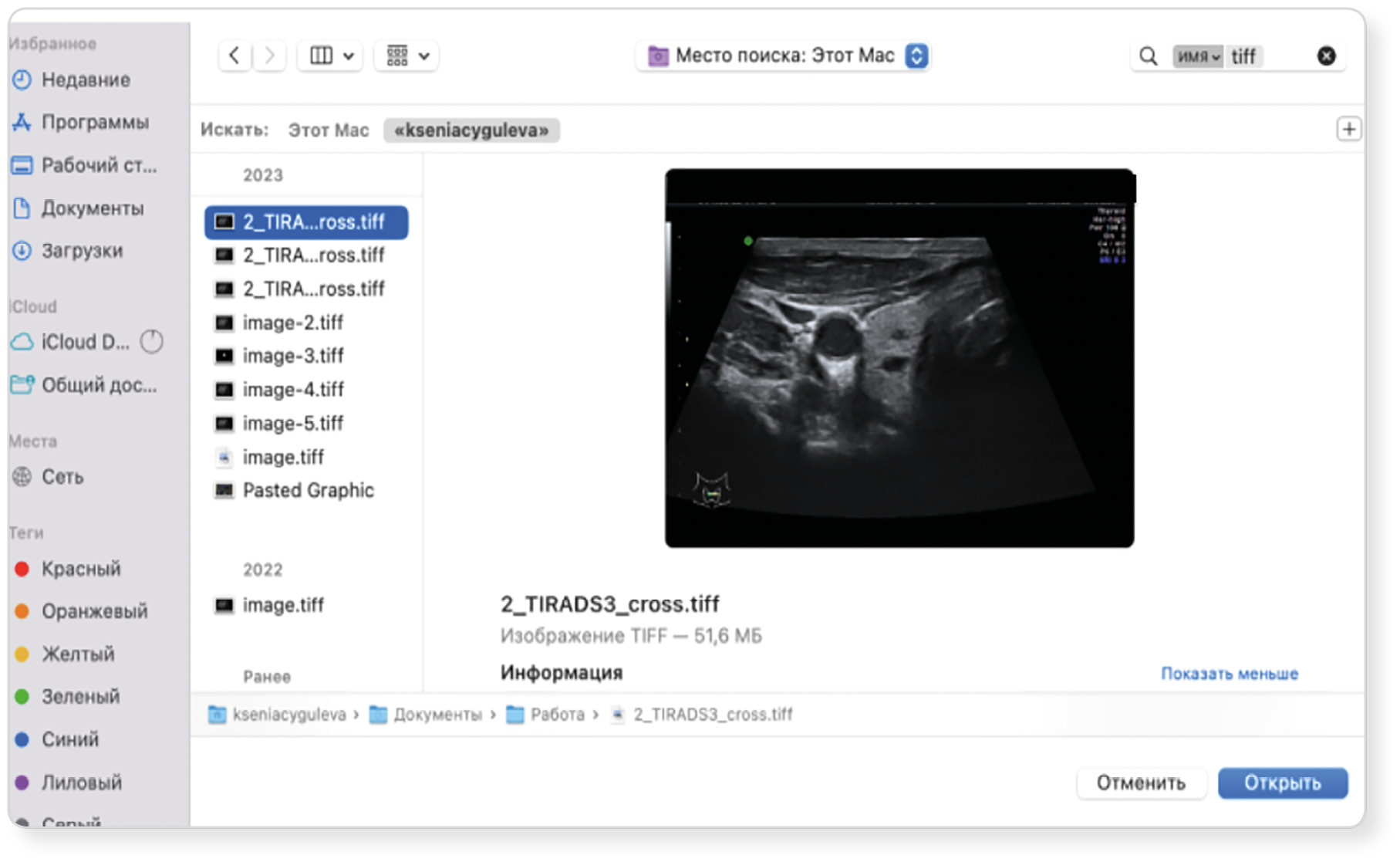Switch search scope to Этот Mac
Screen dimensions: 1400x862
[x=328, y=130]
